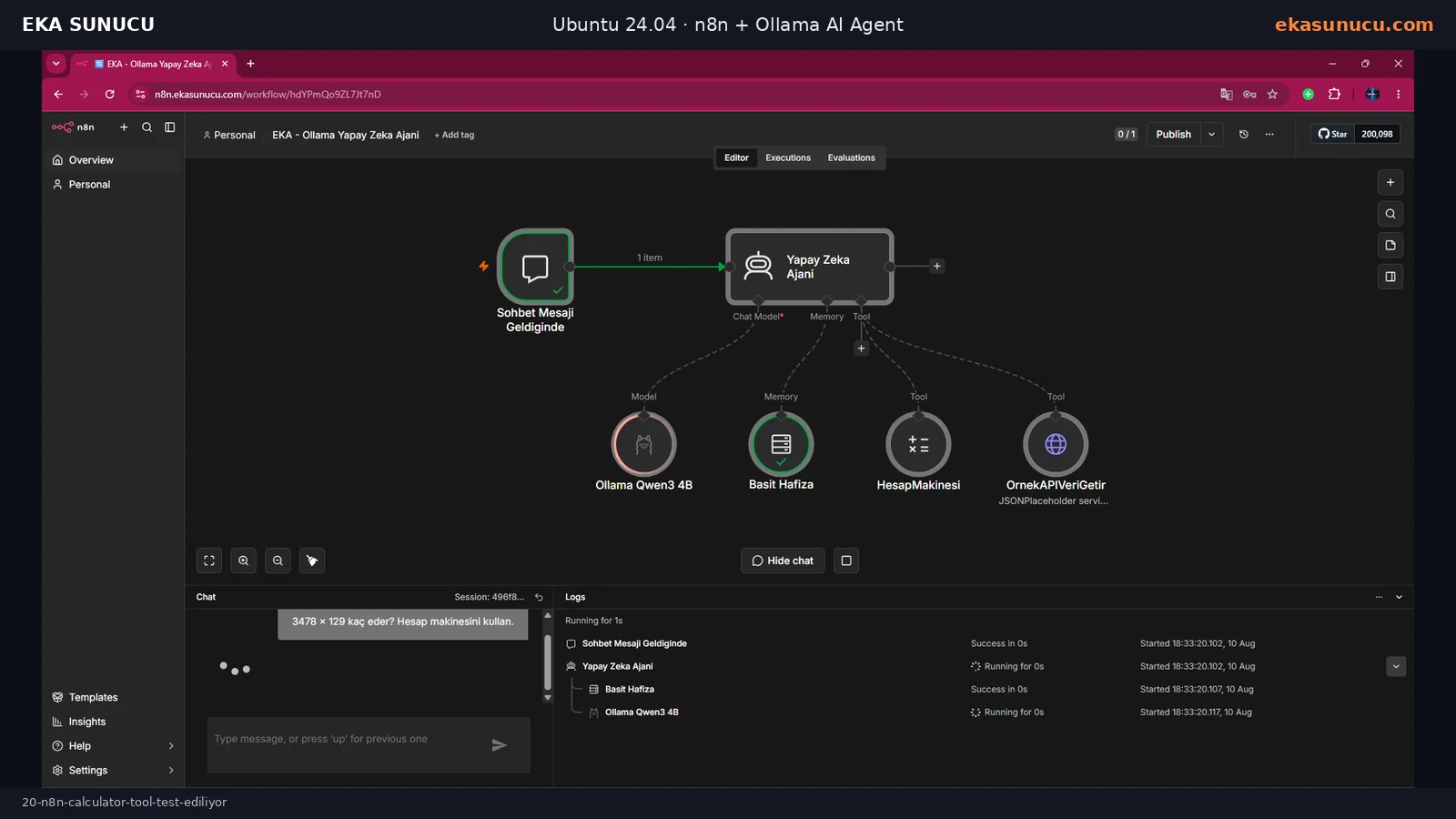Zoom in on the canvas
This screenshot has height=819, width=1456.
tap(244, 561)
